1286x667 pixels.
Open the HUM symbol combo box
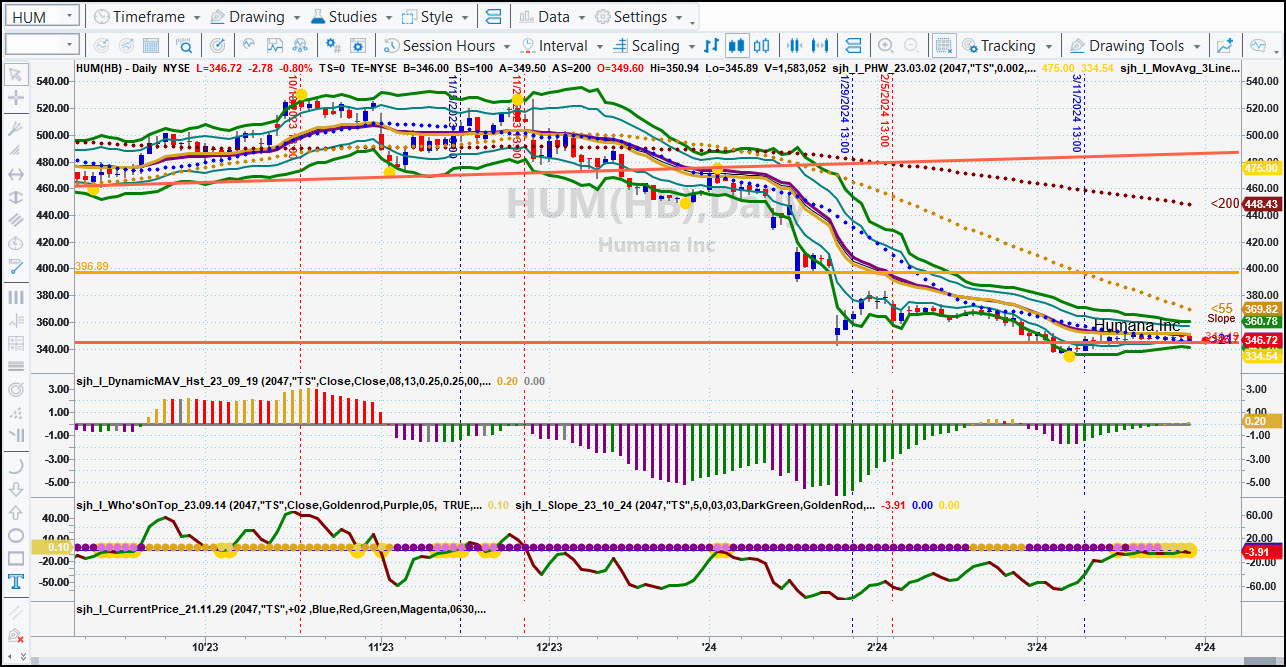tap(42, 17)
